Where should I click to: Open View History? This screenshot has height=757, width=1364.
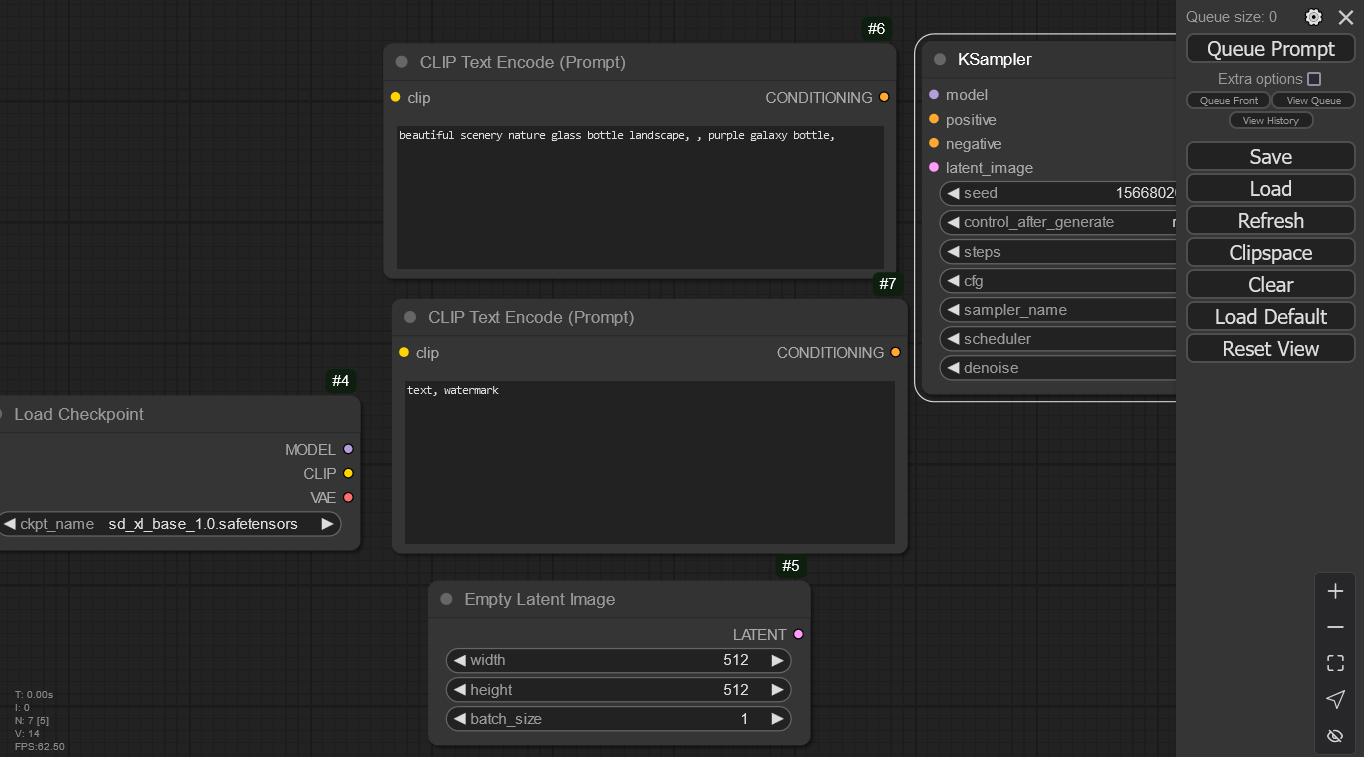point(1271,120)
